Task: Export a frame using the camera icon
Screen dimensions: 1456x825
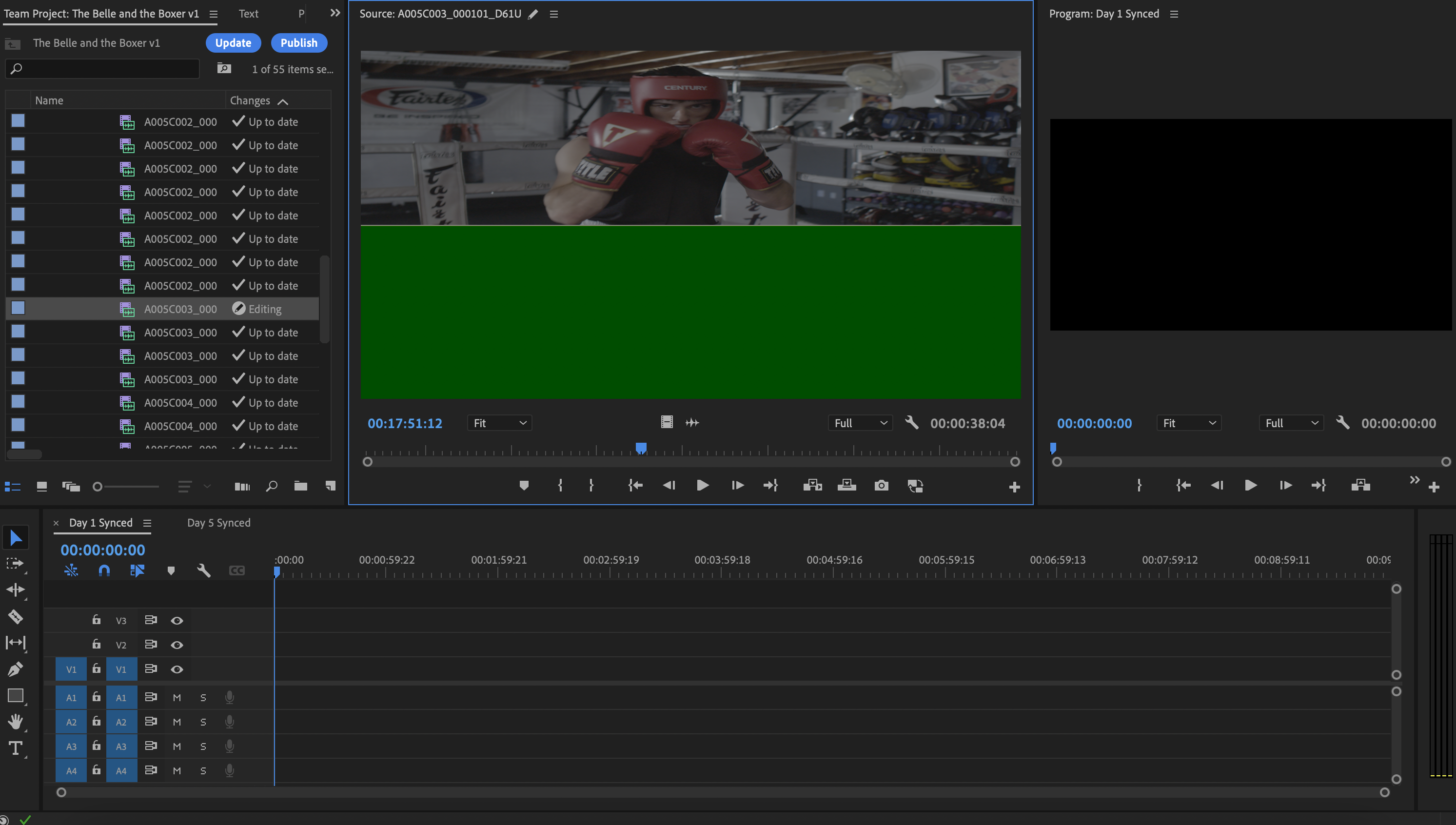Action: (x=881, y=486)
